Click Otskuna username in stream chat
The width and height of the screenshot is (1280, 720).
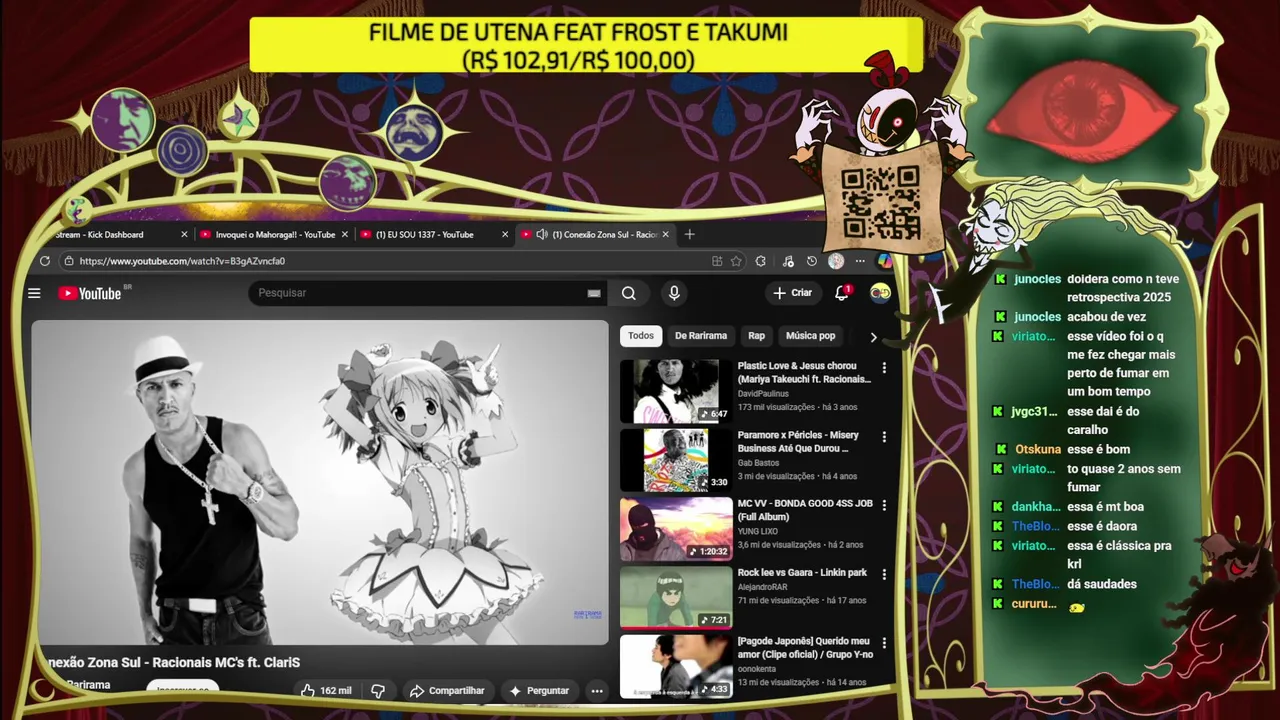(1038, 449)
